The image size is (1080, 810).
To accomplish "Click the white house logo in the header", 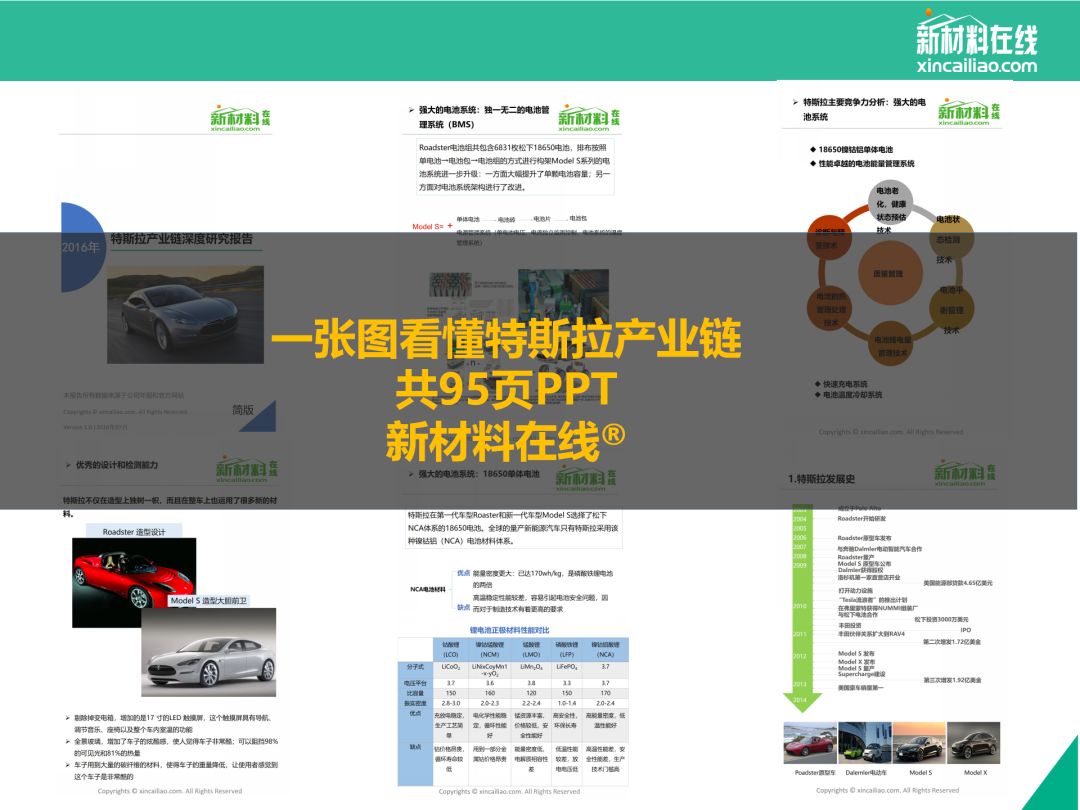I will pos(976,36).
